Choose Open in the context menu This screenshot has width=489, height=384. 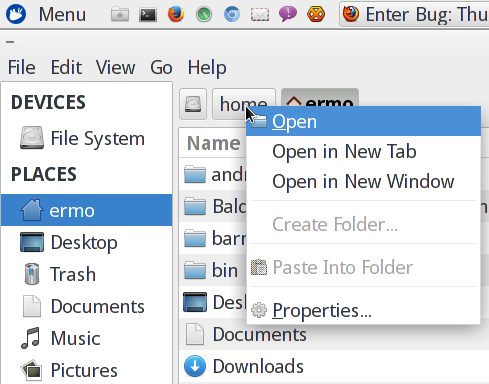(363, 121)
